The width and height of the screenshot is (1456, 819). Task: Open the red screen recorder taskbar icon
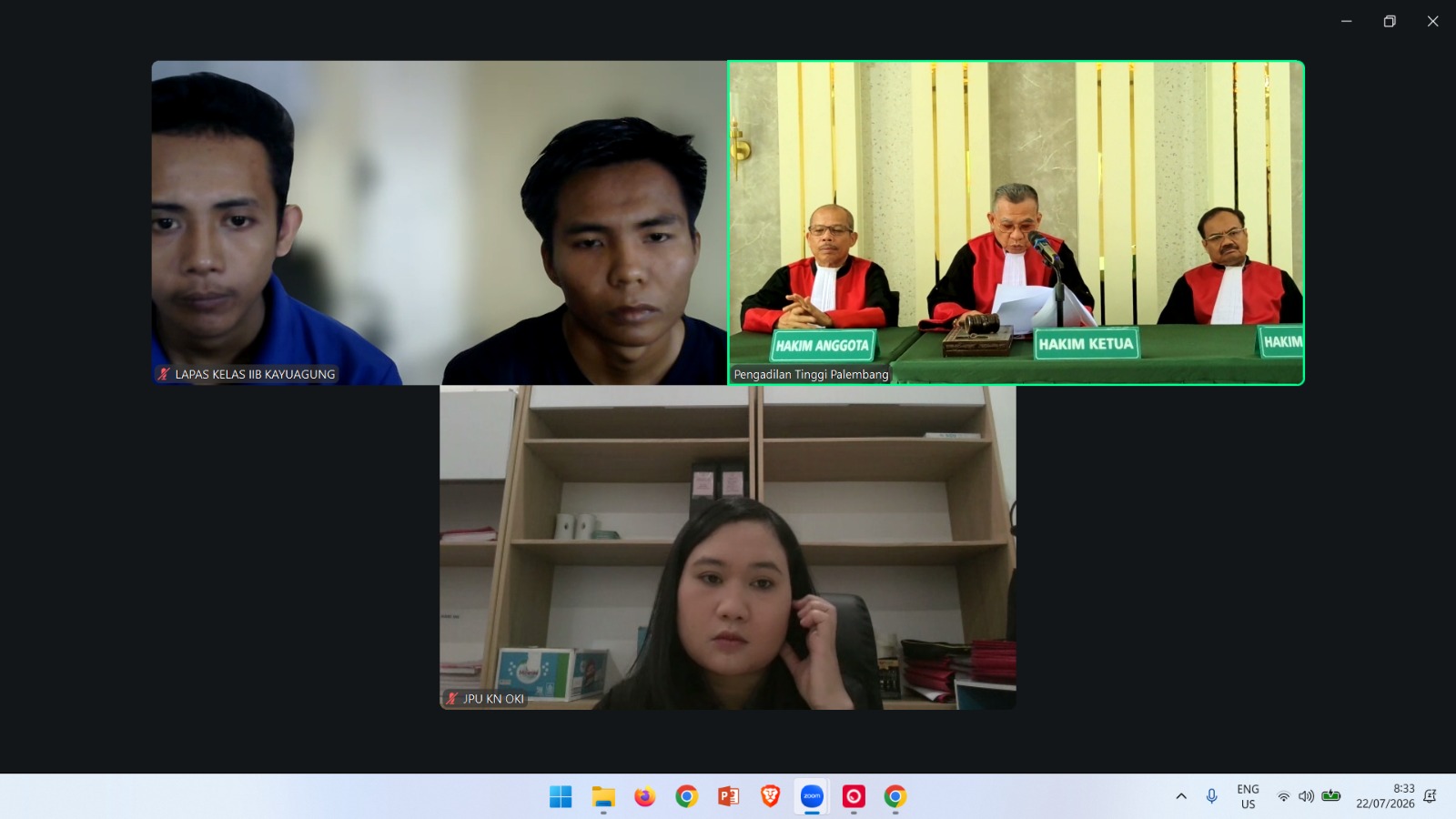click(854, 797)
